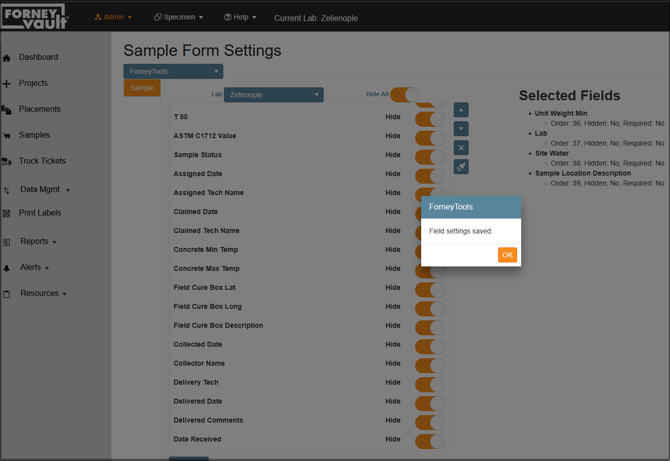
Task: Open the ForneyTools dropdown selector
Action: point(173,72)
